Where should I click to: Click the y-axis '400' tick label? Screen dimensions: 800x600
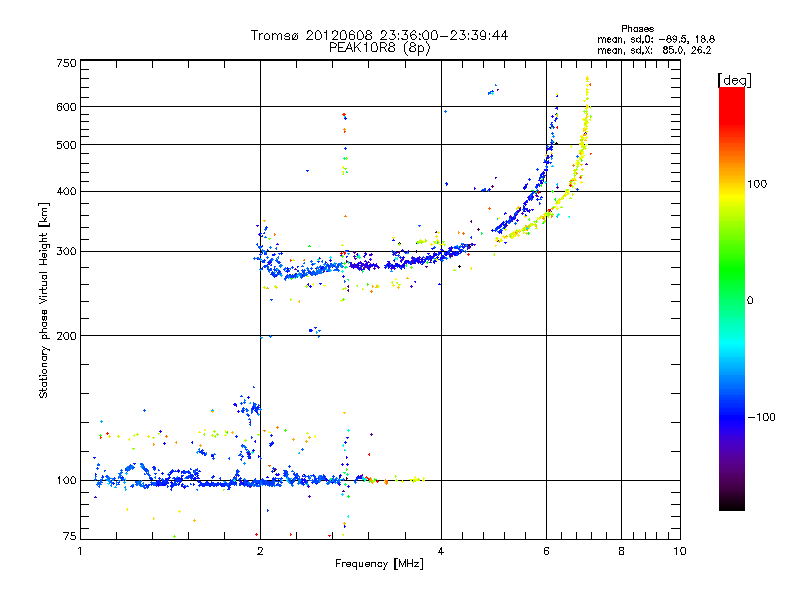click(66, 192)
